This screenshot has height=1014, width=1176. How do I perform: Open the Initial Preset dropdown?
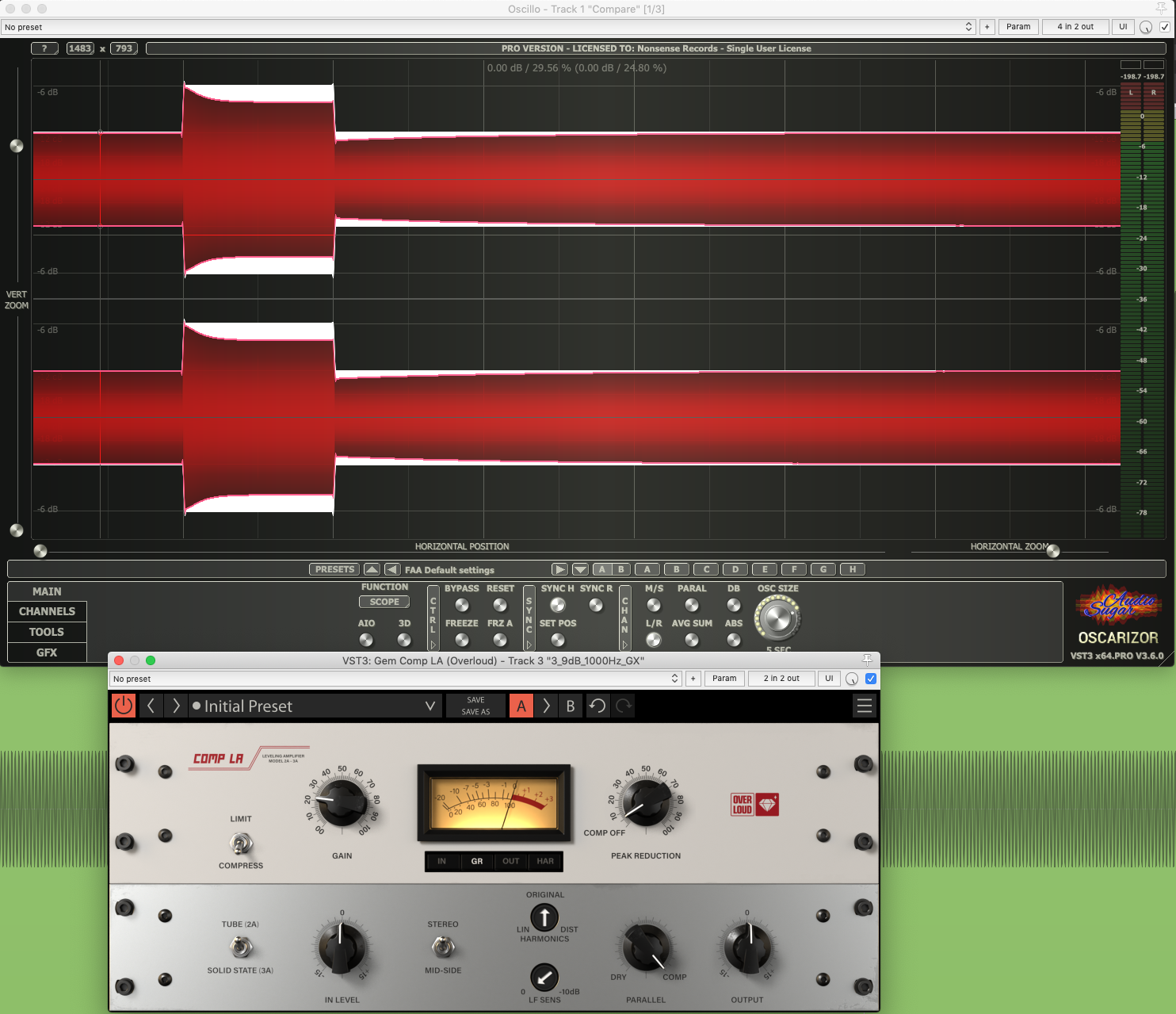point(314,706)
